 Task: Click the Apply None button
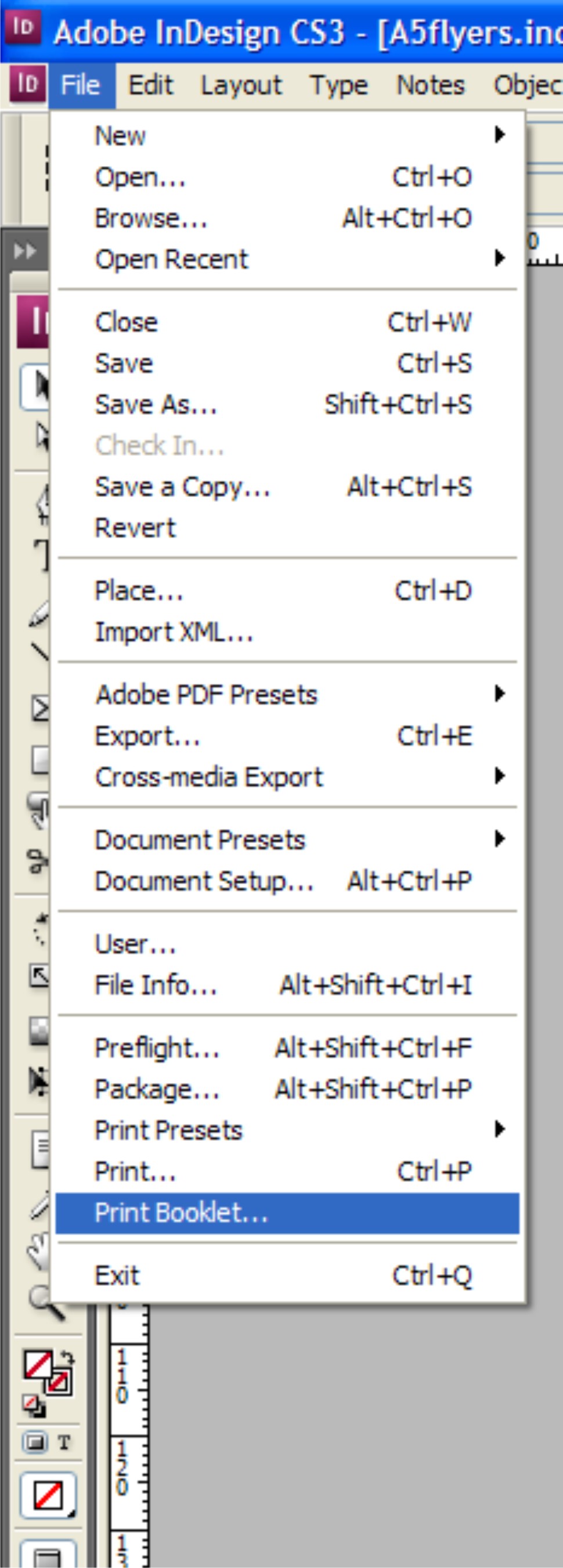tap(48, 1495)
